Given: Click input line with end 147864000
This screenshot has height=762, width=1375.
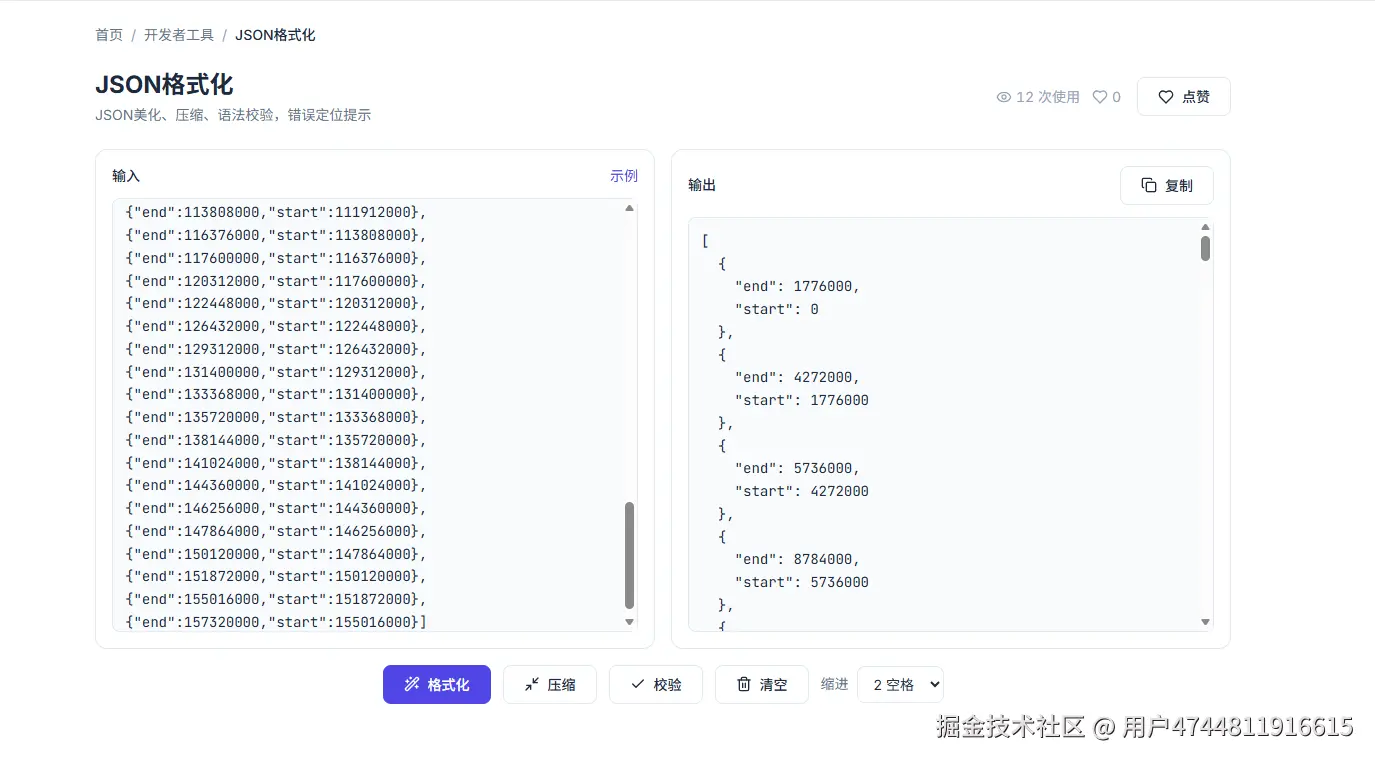Looking at the screenshot, I should click(276, 531).
